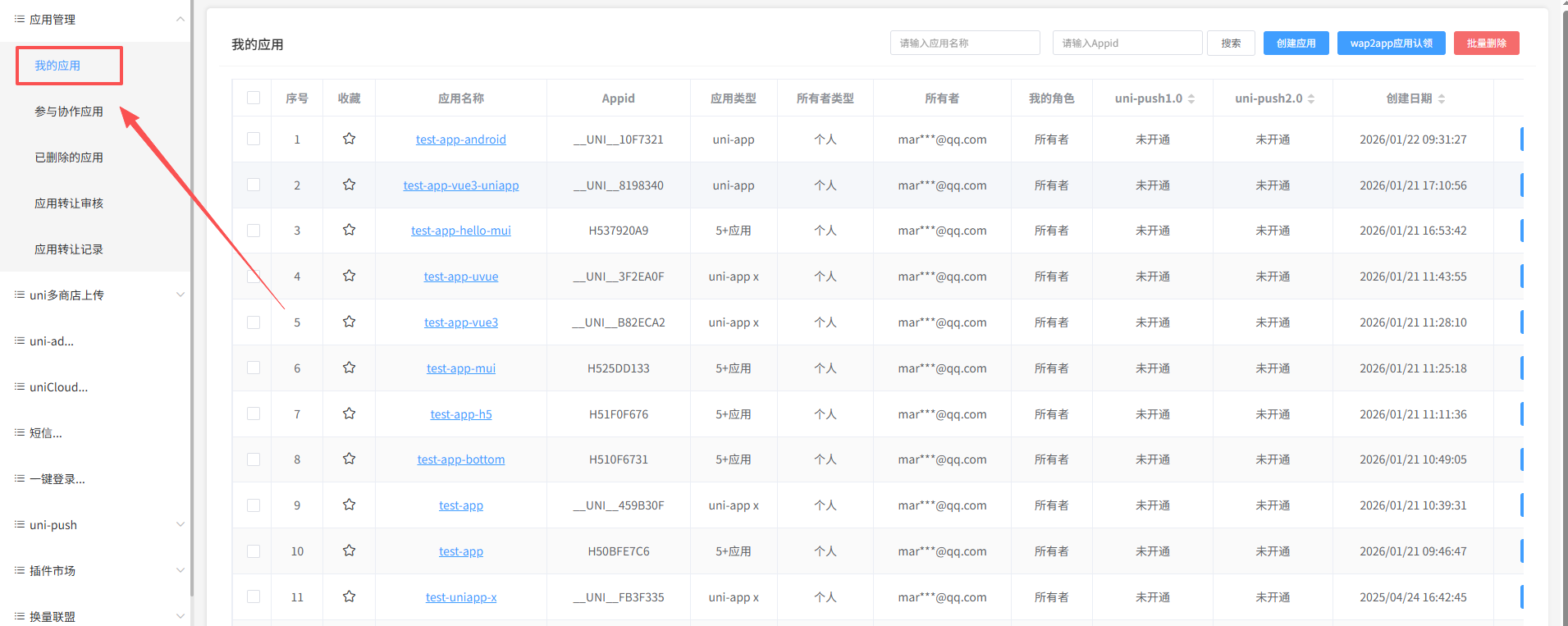This screenshot has height=626, width=1568.
Task: Click the star beside test-app-bottom
Action: click(x=349, y=459)
